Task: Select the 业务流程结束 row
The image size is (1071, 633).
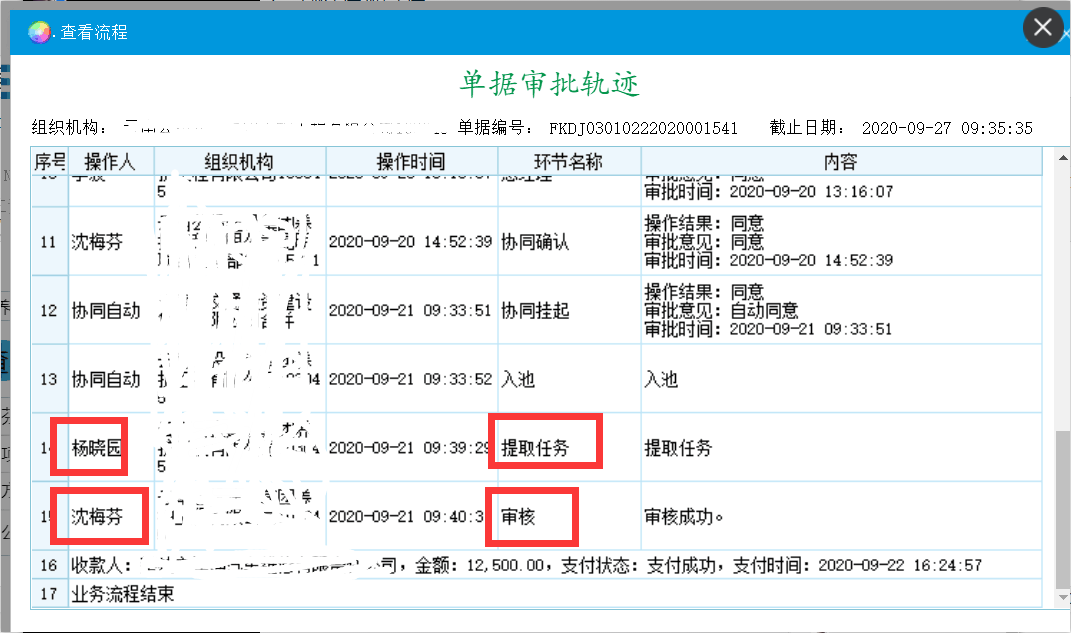Action: coord(122,594)
